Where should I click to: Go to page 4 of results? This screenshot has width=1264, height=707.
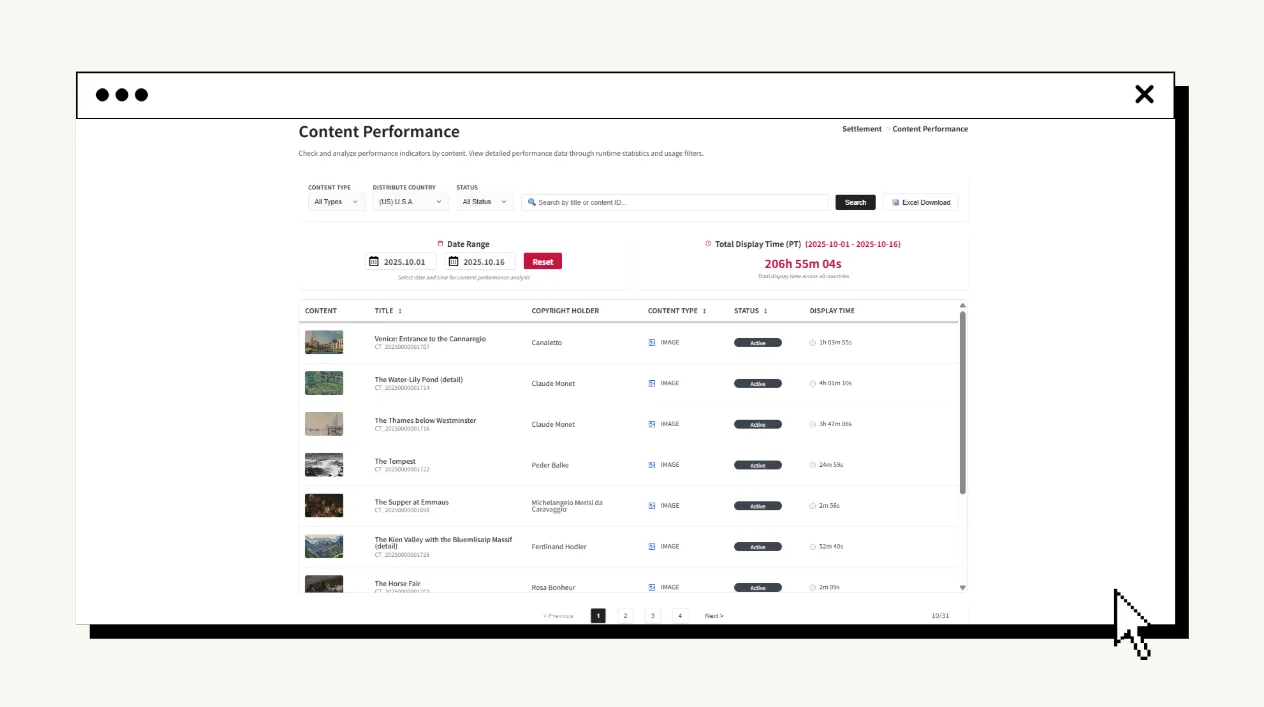pos(680,616)
